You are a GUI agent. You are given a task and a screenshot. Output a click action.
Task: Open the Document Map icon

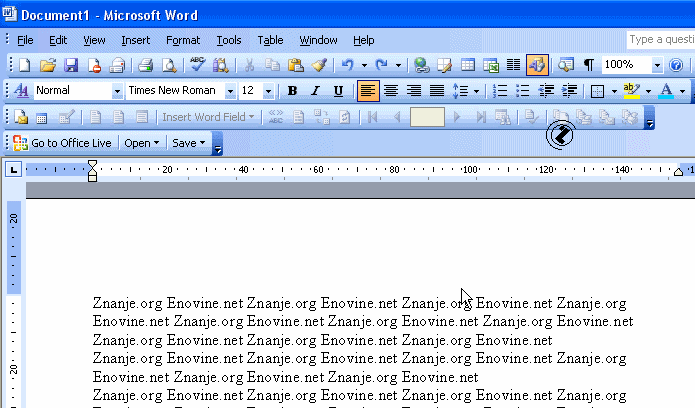(x=566, y=65)
